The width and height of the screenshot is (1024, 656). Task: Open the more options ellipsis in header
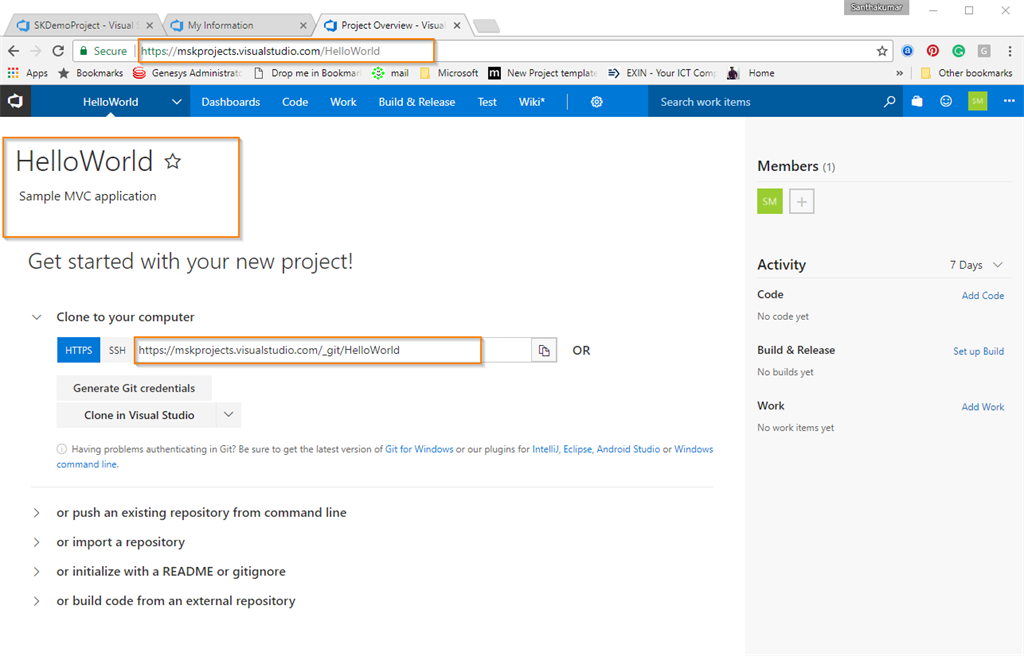[1009, 101]
